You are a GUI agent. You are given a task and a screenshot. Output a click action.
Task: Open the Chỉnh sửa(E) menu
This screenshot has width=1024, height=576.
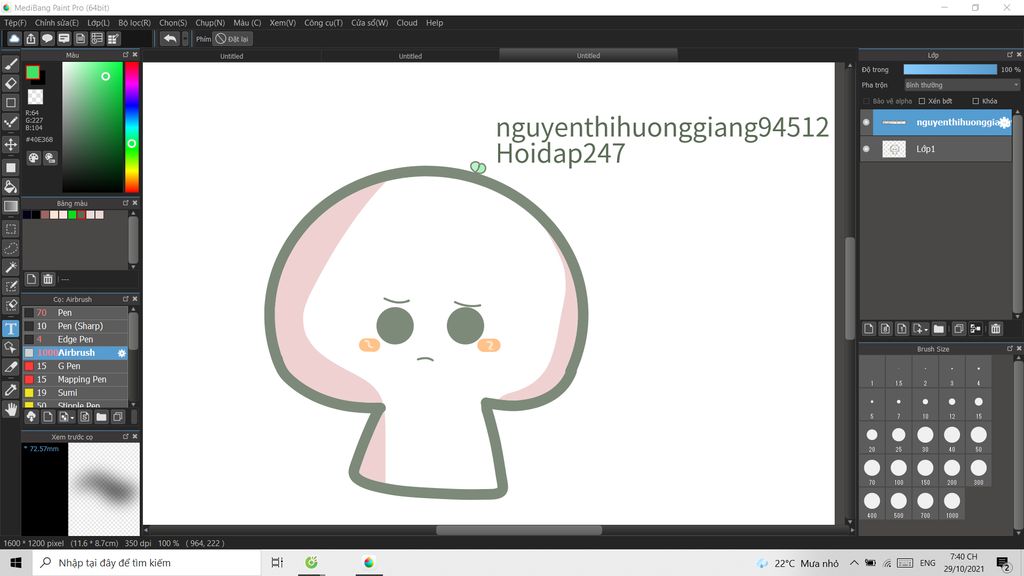pyautogui.click(x=57, y=23)
